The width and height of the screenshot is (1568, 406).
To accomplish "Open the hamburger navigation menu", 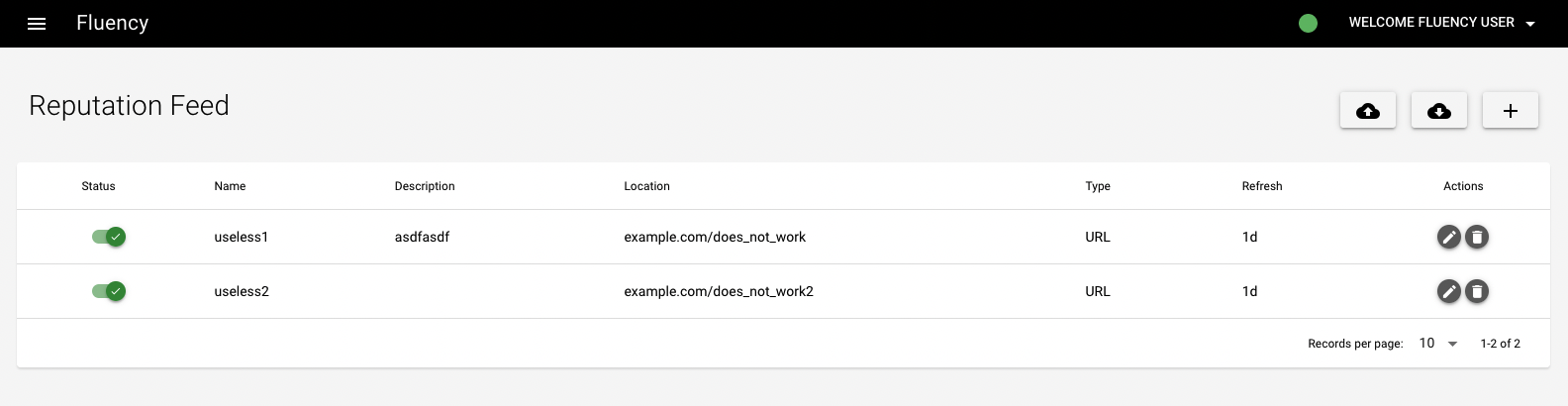I will point(37,24).
